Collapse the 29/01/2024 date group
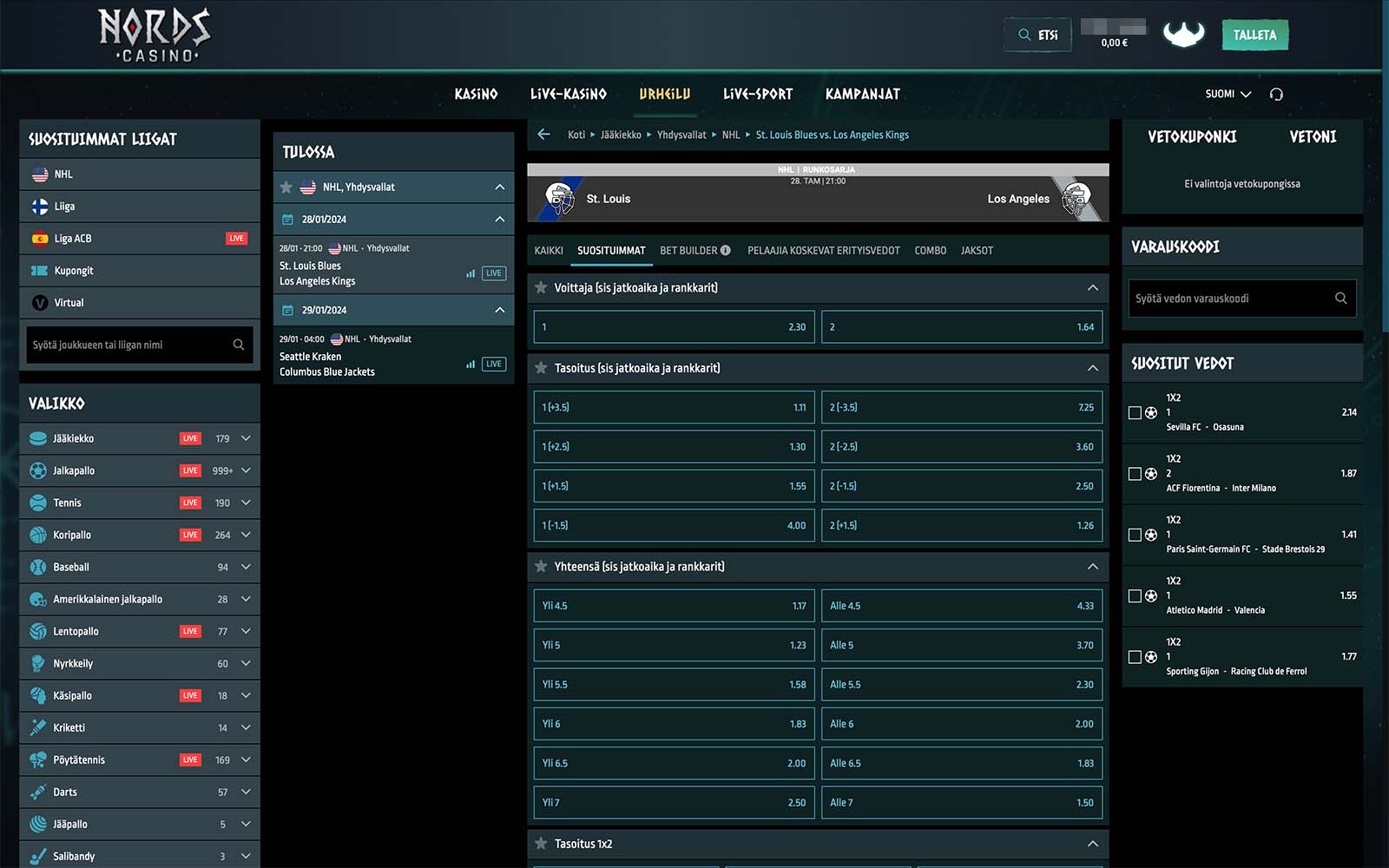Screen dimensions: 1389x868 [500, 310]
